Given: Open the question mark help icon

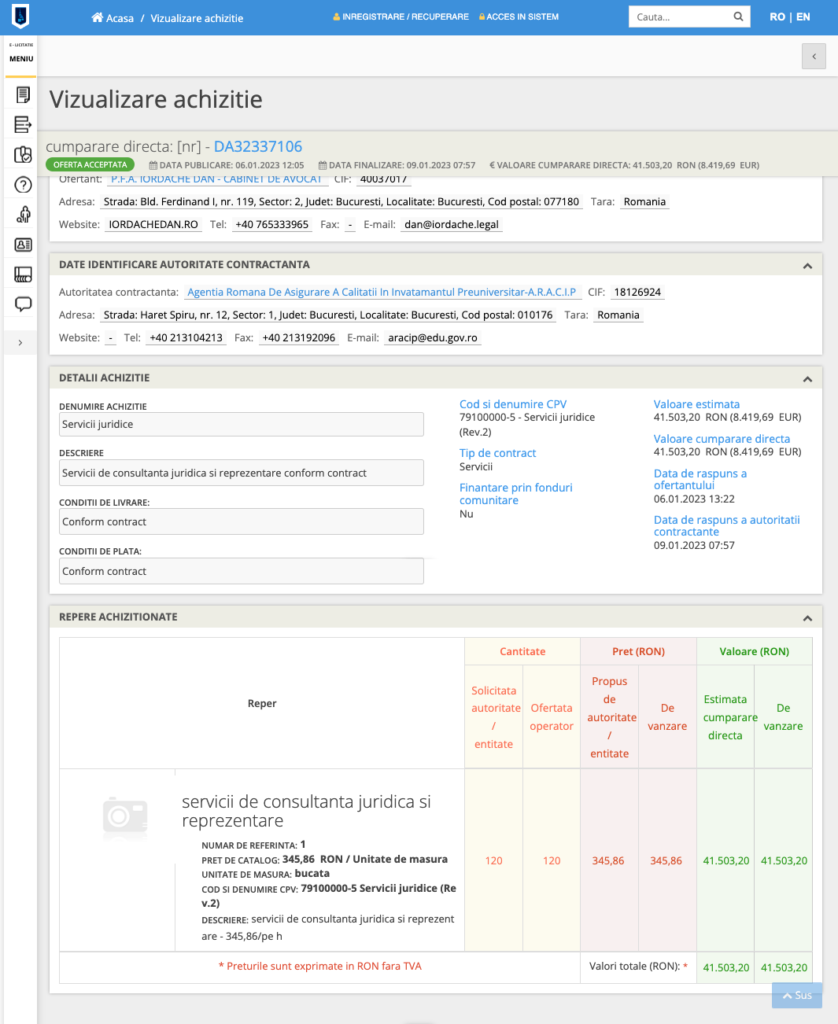Looking at the screenshot, I should pyautogui.click(x=23, y=185).
